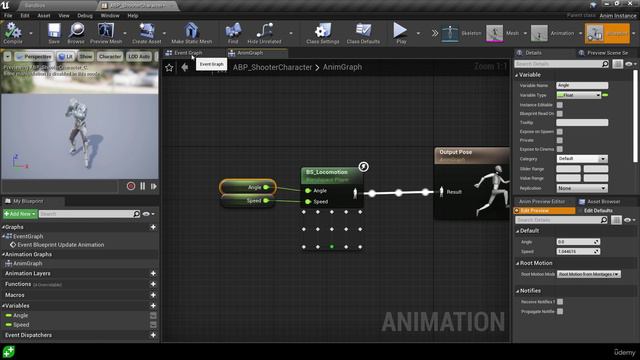Click Show button in viewport

click(86, 56)
